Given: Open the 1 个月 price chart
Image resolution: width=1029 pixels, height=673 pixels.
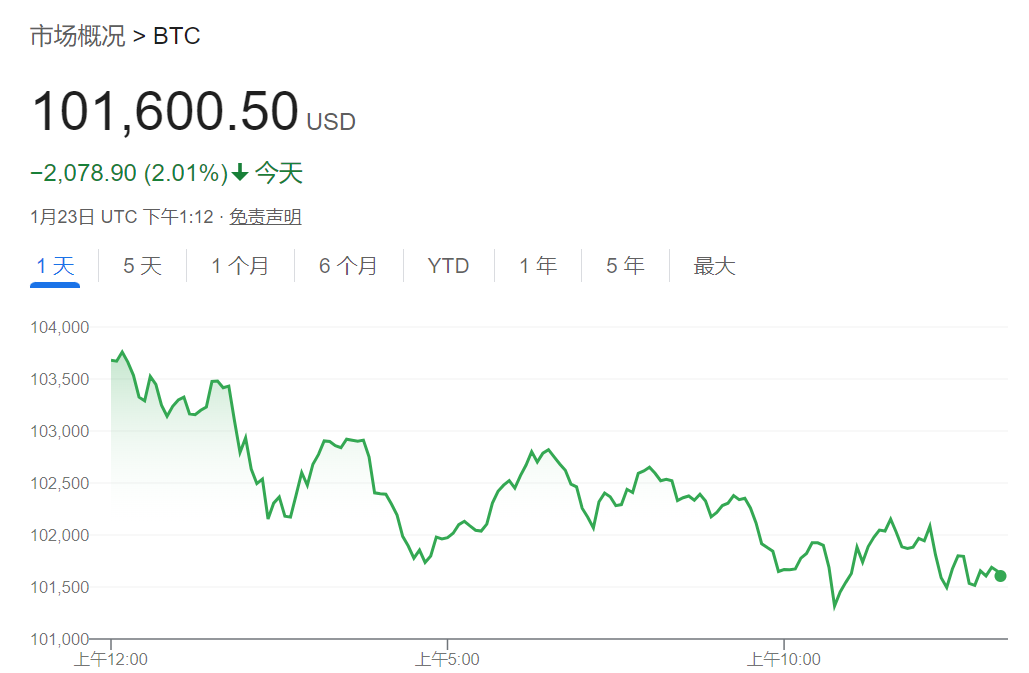Looking at the screenshot, I should [x=240, y=265].
